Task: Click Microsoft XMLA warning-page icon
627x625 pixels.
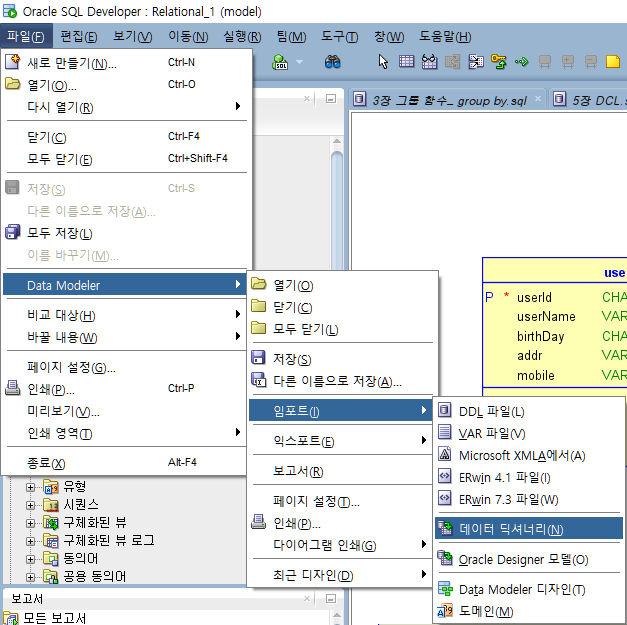Action: [x=445, y=454]
